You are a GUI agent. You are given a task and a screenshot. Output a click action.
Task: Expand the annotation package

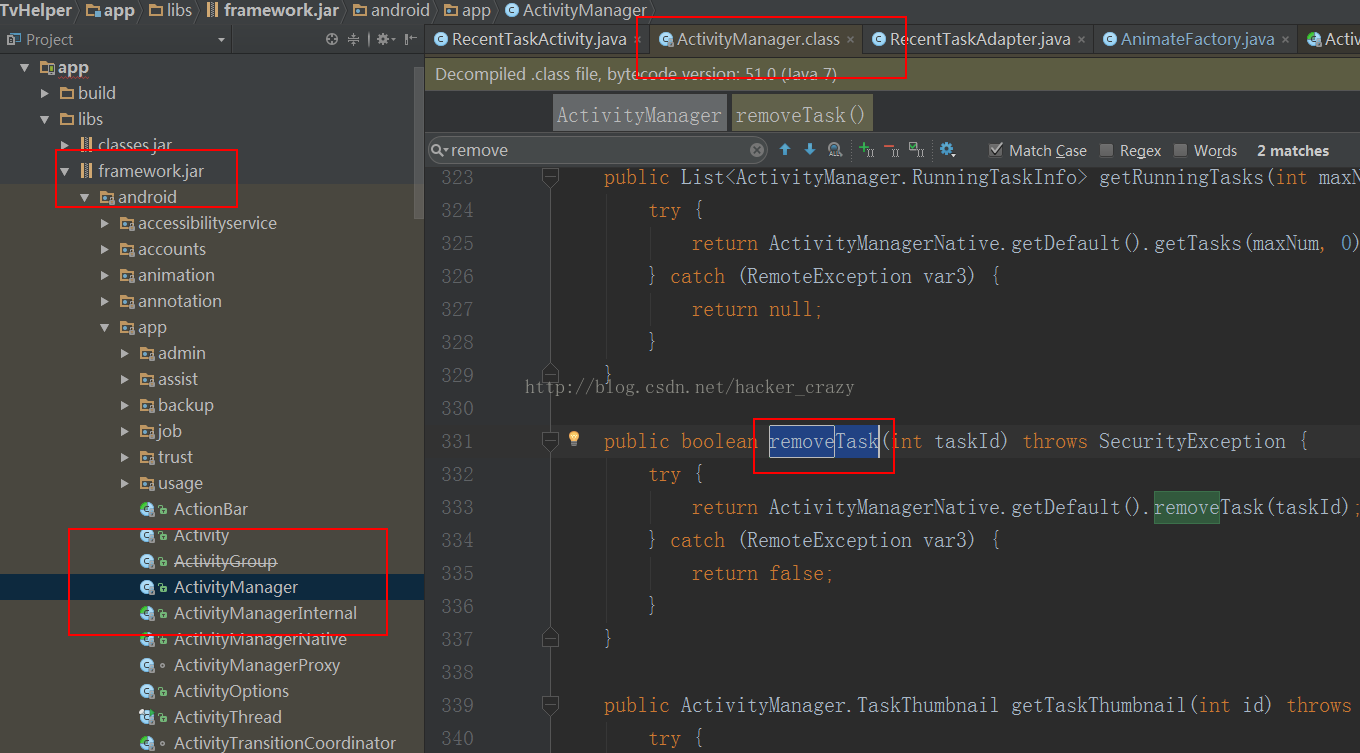coord(105,301)
